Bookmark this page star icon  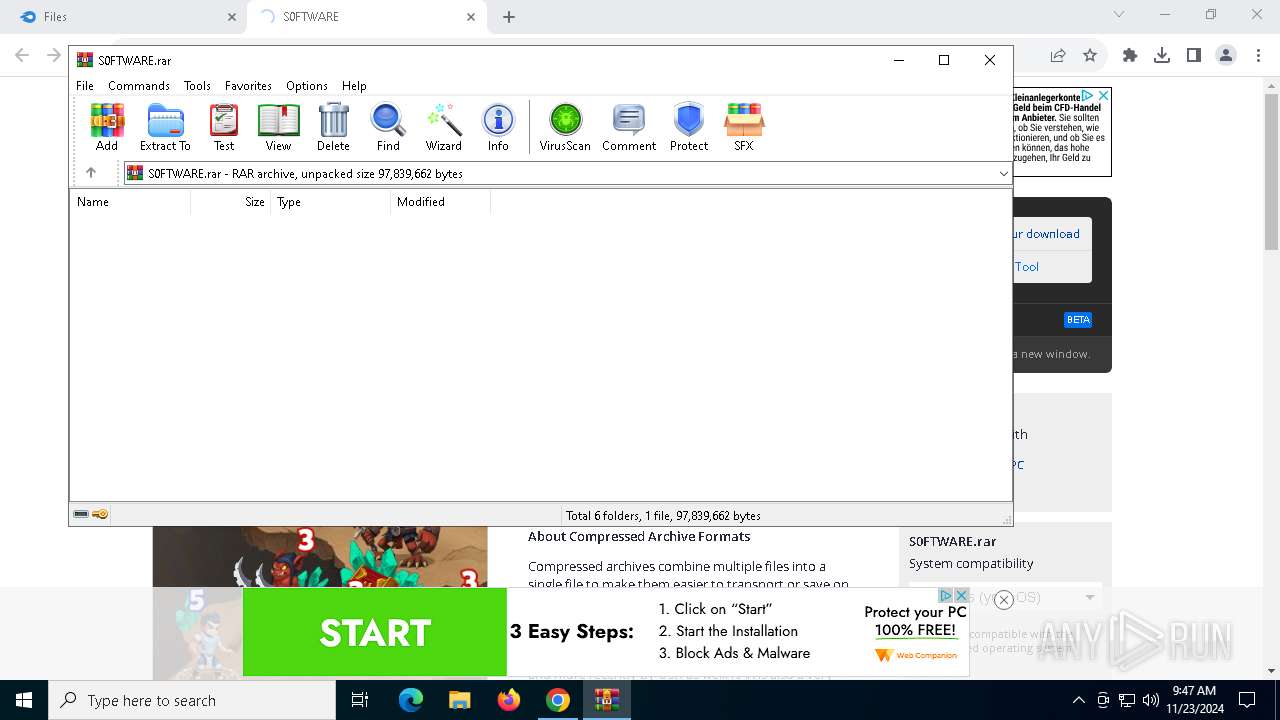1090,56
